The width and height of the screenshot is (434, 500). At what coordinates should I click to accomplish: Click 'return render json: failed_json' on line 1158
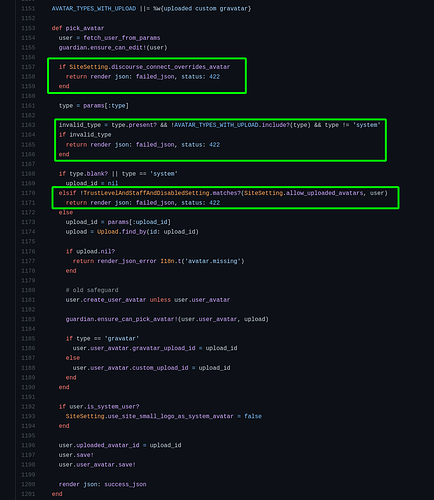(x=120, y=77)
